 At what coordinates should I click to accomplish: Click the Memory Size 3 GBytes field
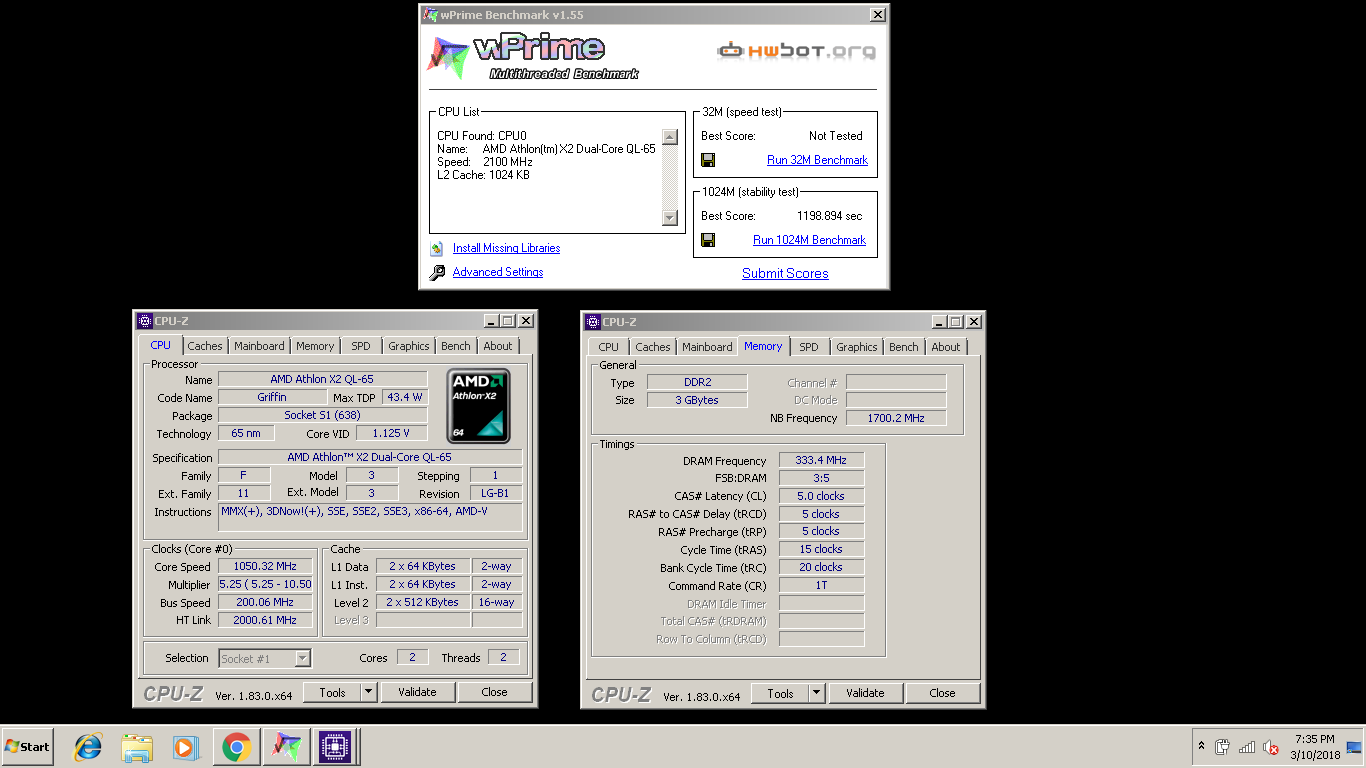[x=696, y=400]
